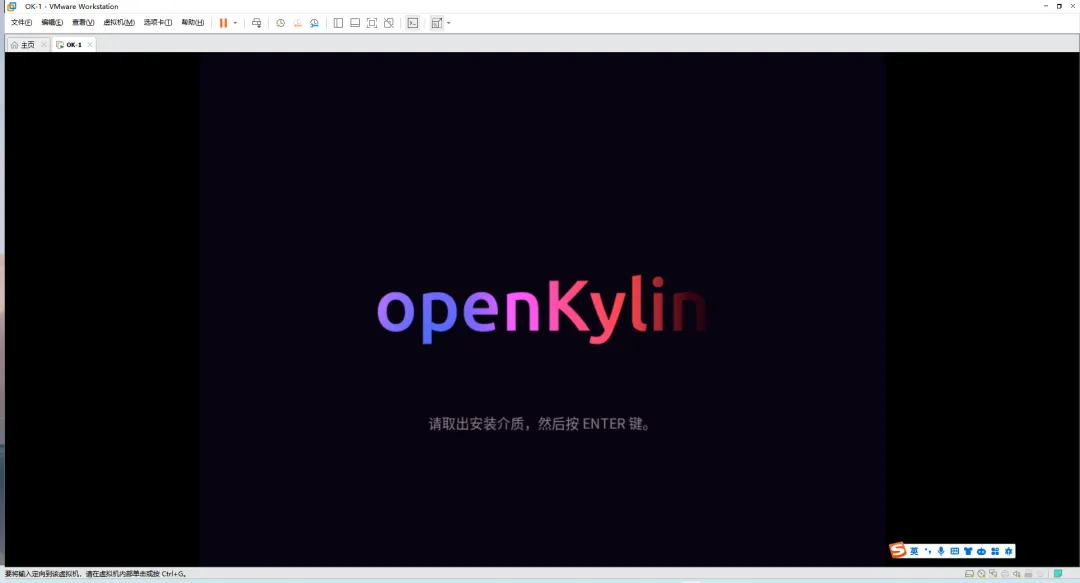Expand the power options dropdown arrow
This screenshot has width=1080, height=583.
coord(236,23)
